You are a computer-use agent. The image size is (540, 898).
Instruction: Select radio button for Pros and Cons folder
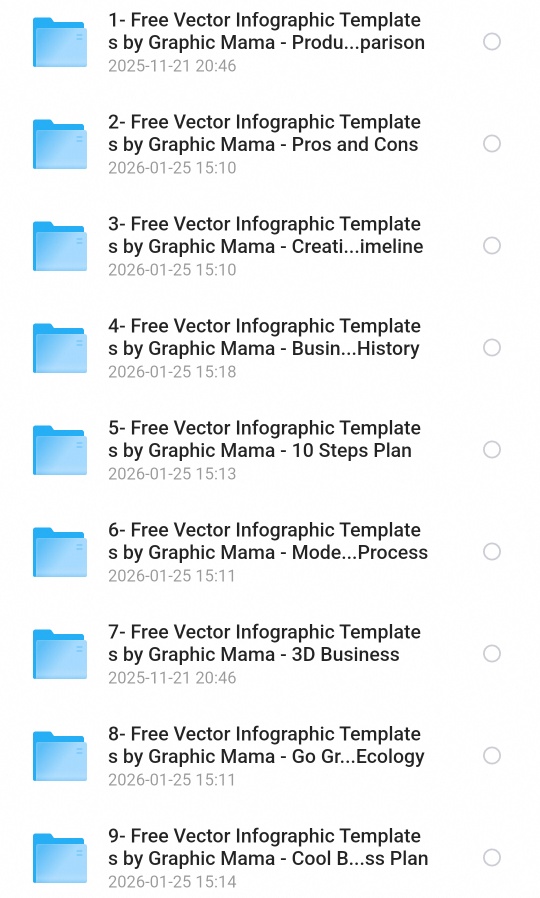click(492, 144)
